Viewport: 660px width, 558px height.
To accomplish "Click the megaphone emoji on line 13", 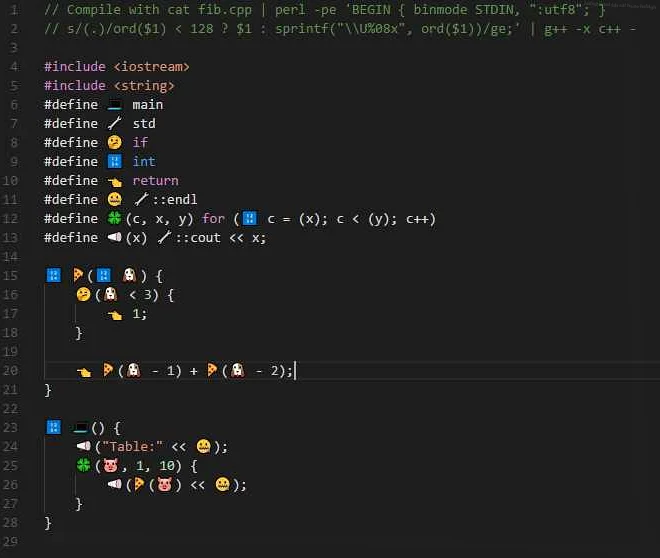I will tap(114, 237).
